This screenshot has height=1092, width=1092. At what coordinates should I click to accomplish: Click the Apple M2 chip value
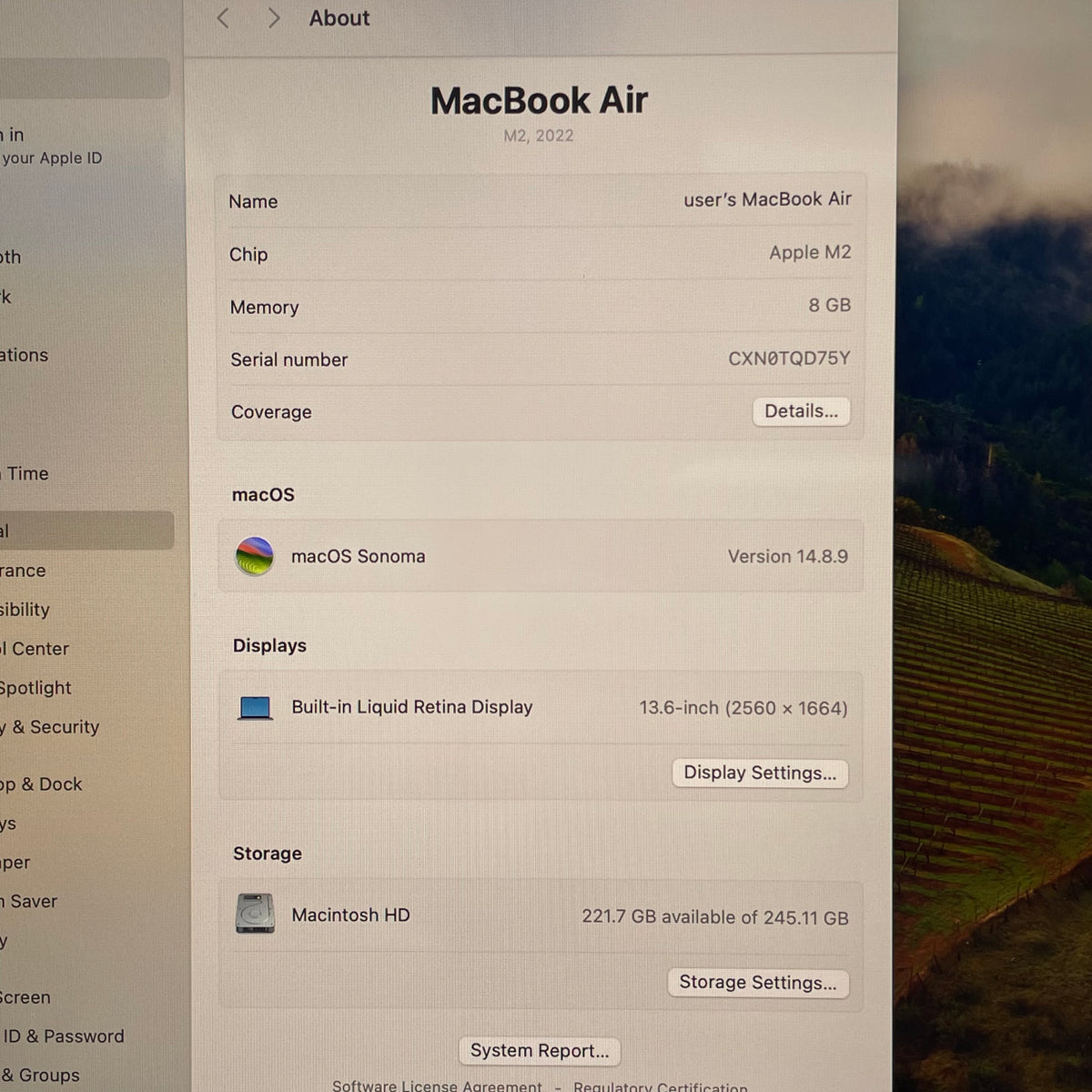(x=810, y=252)
